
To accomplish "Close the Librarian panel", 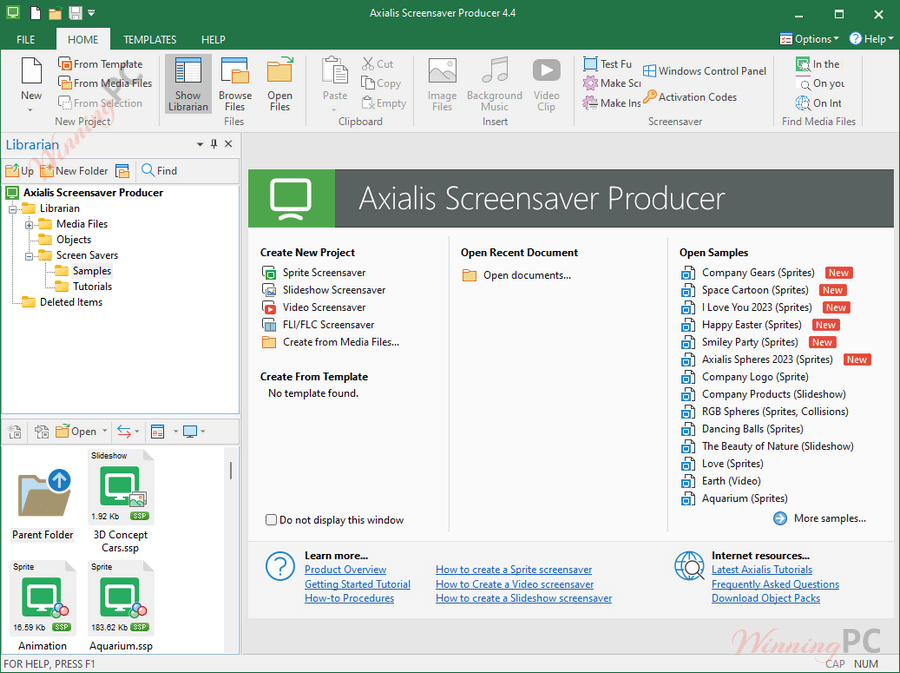I will [x=228, y=144].
